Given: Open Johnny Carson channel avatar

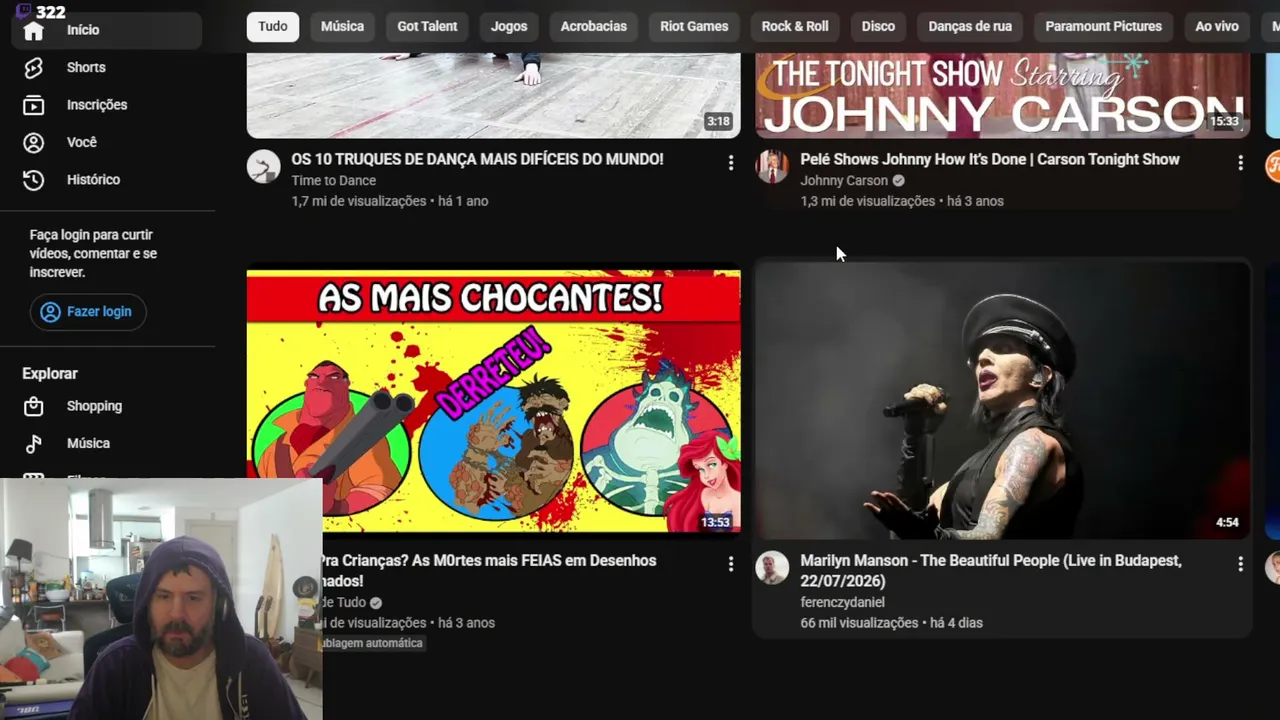Looking at the screenshot, I should click(x=772, y=166).
